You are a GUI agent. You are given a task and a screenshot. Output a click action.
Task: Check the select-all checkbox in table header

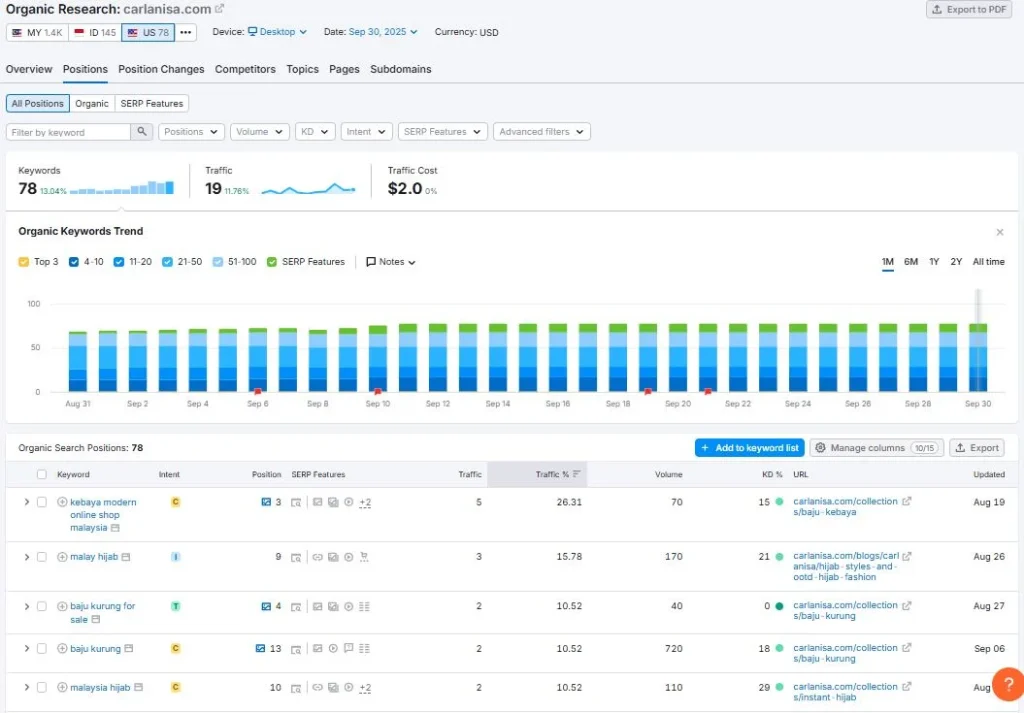click(42, 475)
